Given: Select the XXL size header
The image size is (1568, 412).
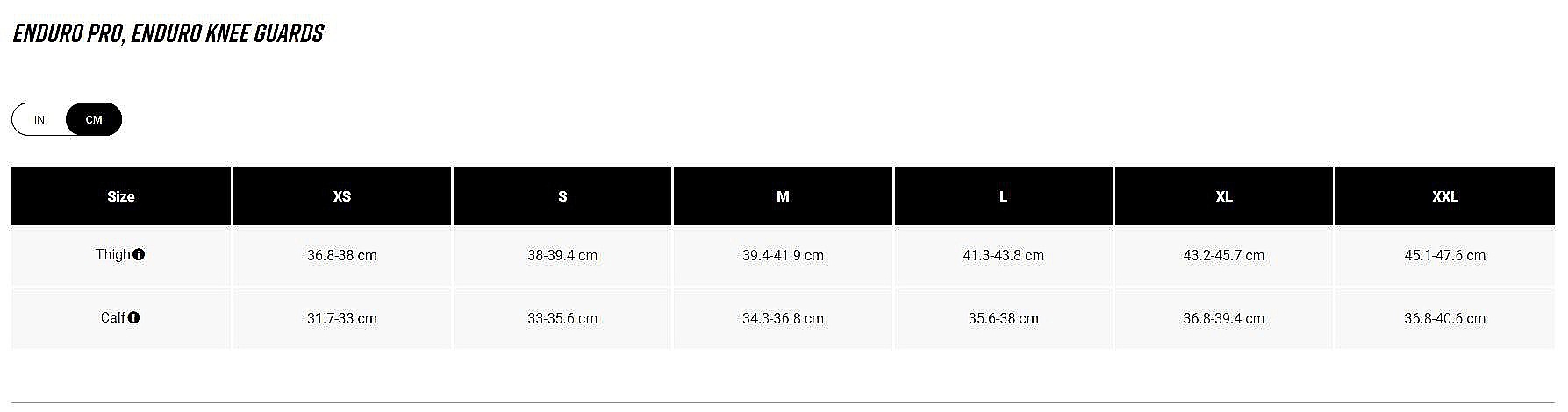Looking at the screenshot, I should tap(1444, 197).
